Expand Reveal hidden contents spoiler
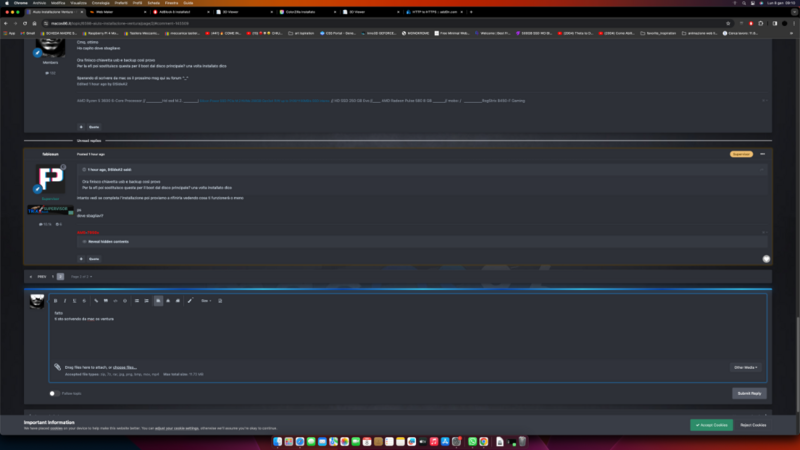The image size is (800, 450). pos(108,241)
